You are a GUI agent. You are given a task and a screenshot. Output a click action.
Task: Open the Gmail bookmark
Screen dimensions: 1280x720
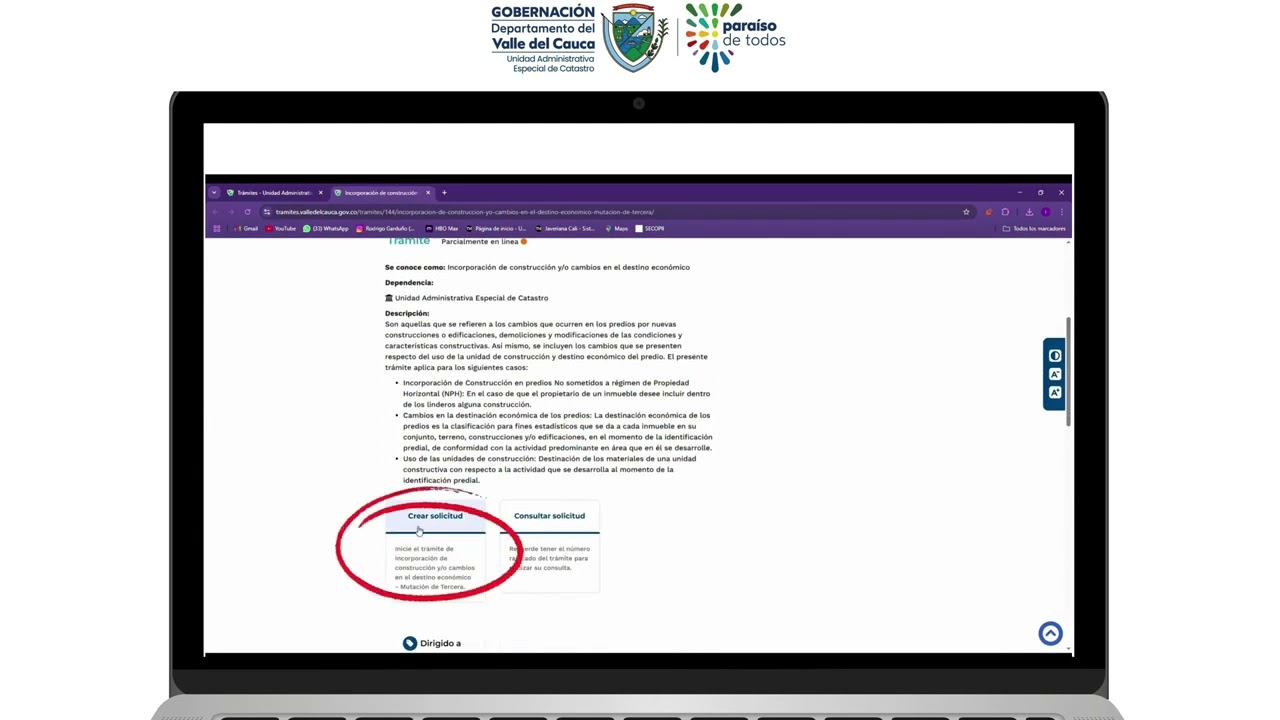(246, 228)
